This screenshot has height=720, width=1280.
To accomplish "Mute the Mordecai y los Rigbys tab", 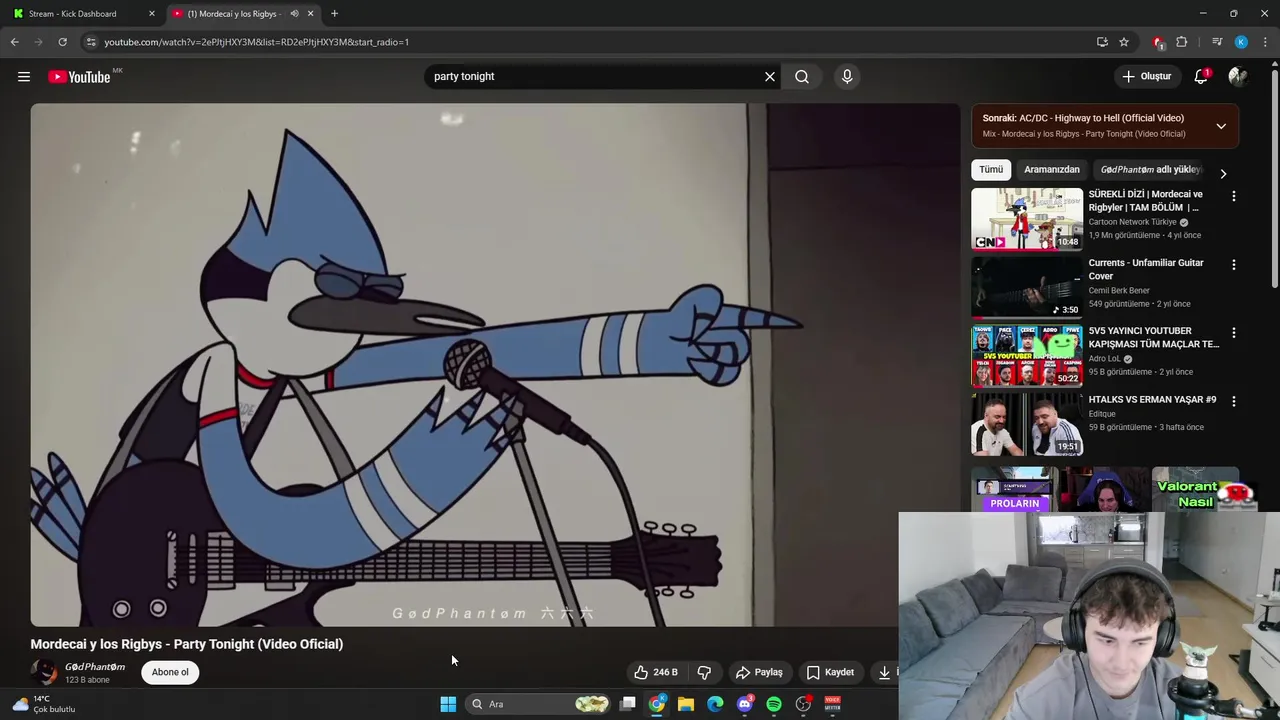I will (294, 14).
